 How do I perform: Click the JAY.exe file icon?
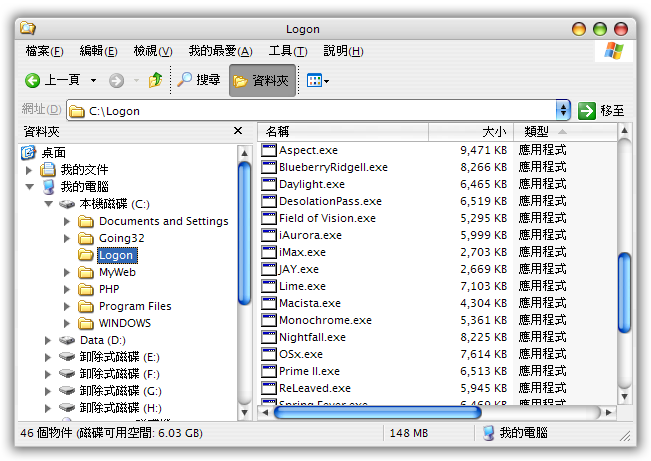[269, 269]
